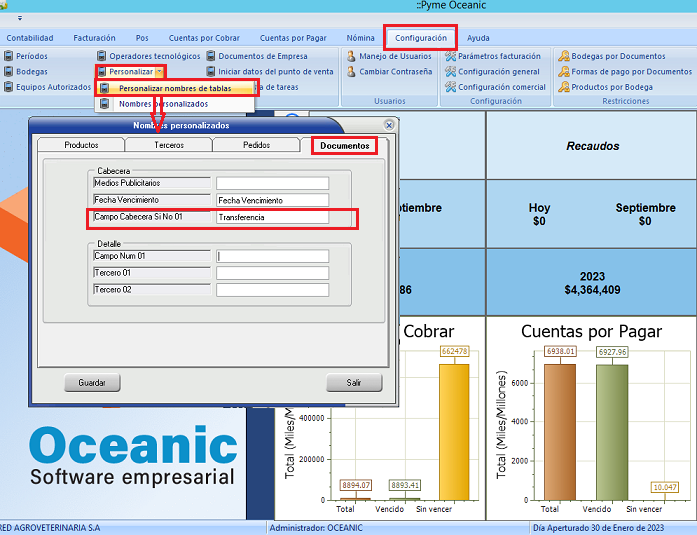
Task: Expand the Personalizar dropdown arrow
Action: pyautogui.click(x=160, y=72)
